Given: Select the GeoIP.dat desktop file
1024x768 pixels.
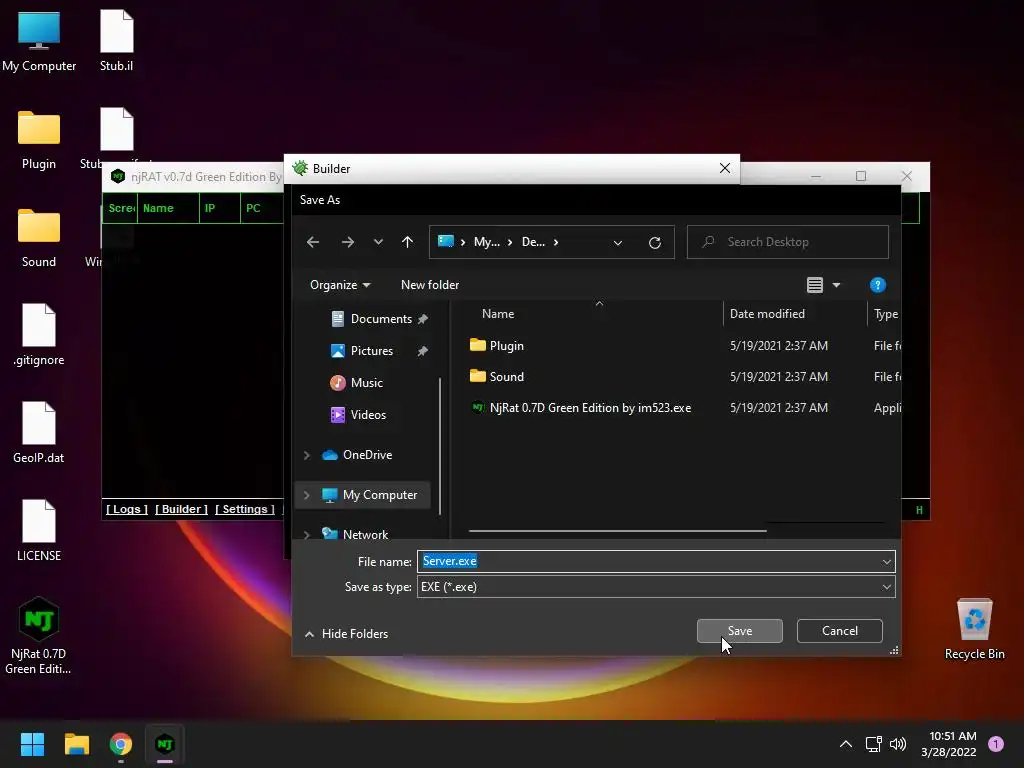Looking at the screenshot, I should [x=39, y=433].
